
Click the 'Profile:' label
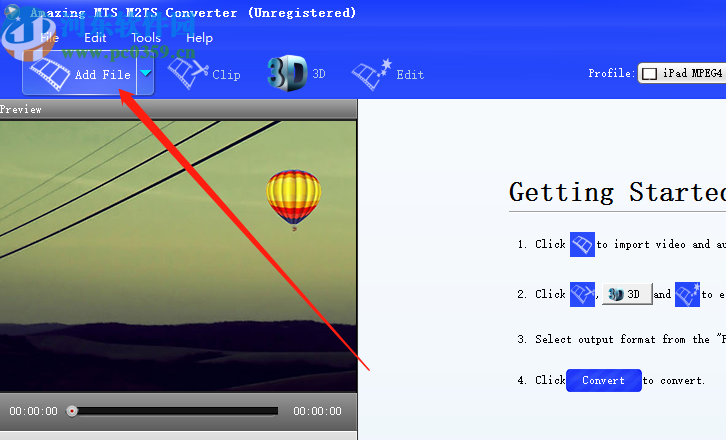coord(611,73)
